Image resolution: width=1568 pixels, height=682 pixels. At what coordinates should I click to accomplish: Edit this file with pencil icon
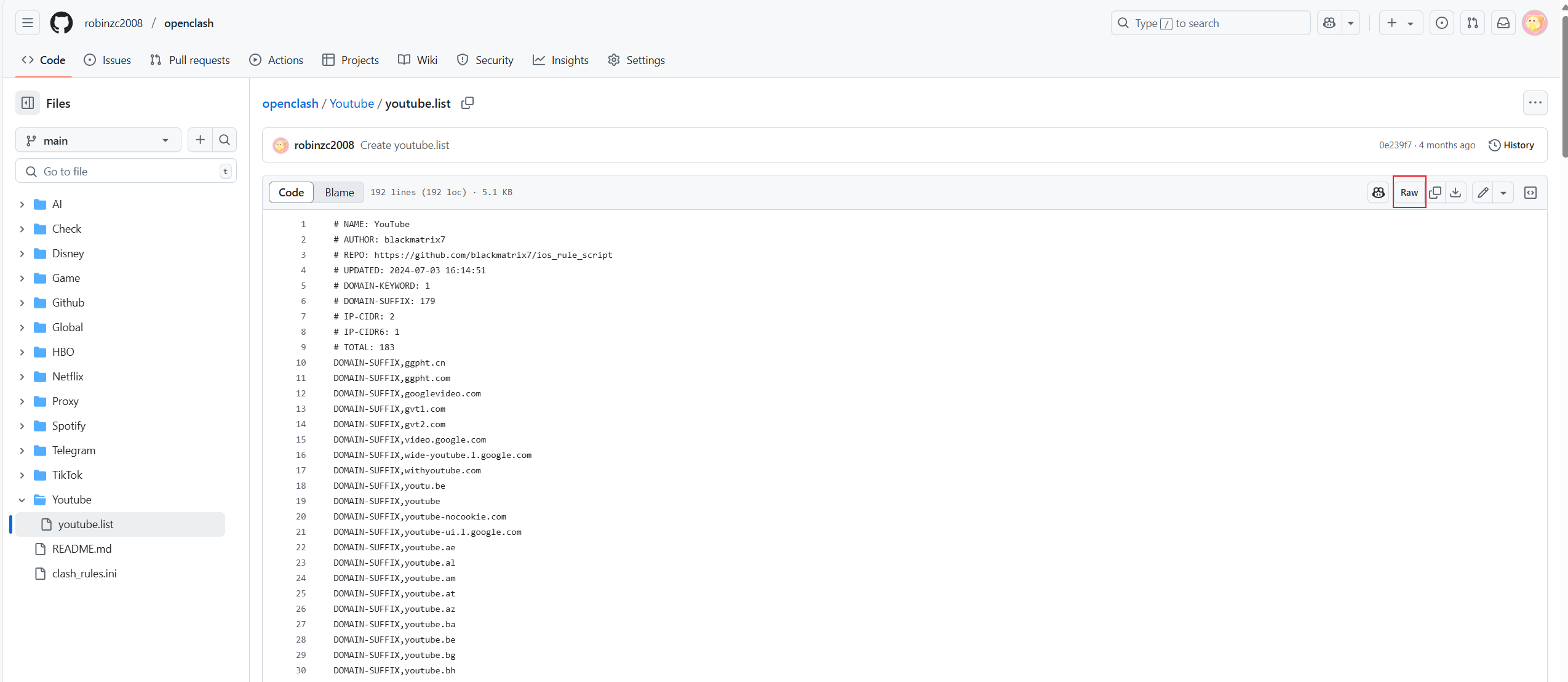[1482, 193]
